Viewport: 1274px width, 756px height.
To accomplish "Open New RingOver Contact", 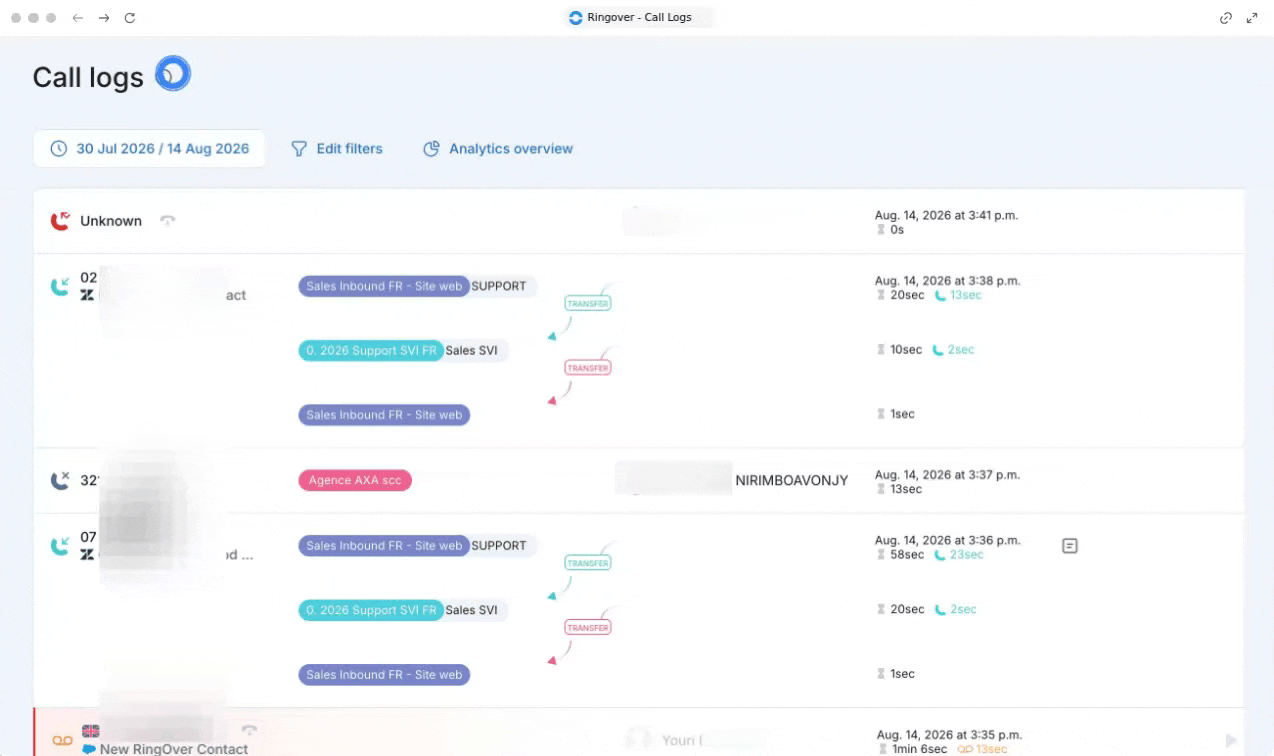I will (174, 749).
